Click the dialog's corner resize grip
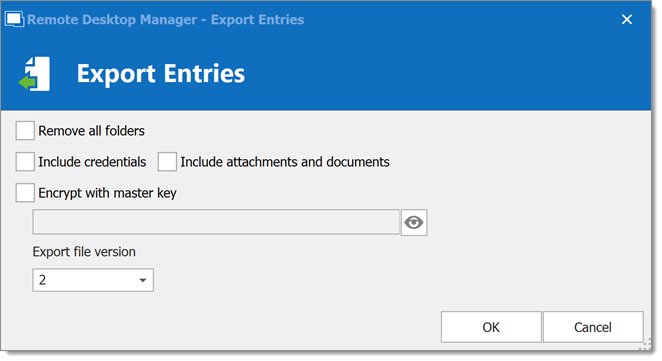The width and height of the screenshot is (662, 361). click(646, 345)
